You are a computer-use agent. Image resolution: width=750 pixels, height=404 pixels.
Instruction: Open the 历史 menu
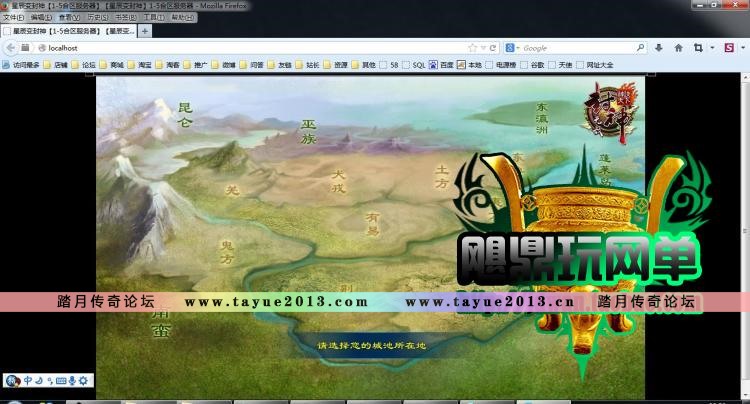point(98,17)
